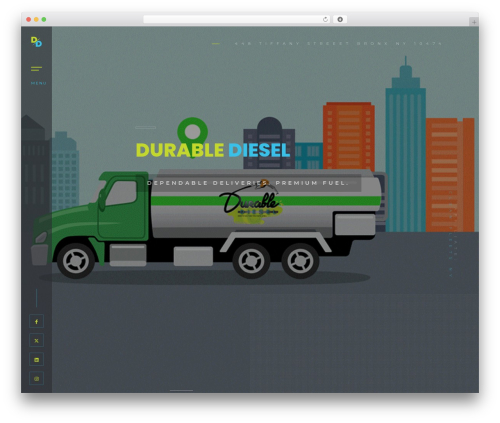Click the green map pin marker
This screenshot has width=500, height=423.
[192, 137]
